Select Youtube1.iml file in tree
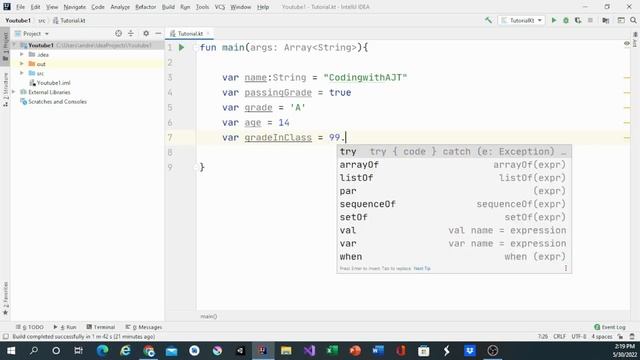Viewport: 640px width, 360px height. click(53, 82)
